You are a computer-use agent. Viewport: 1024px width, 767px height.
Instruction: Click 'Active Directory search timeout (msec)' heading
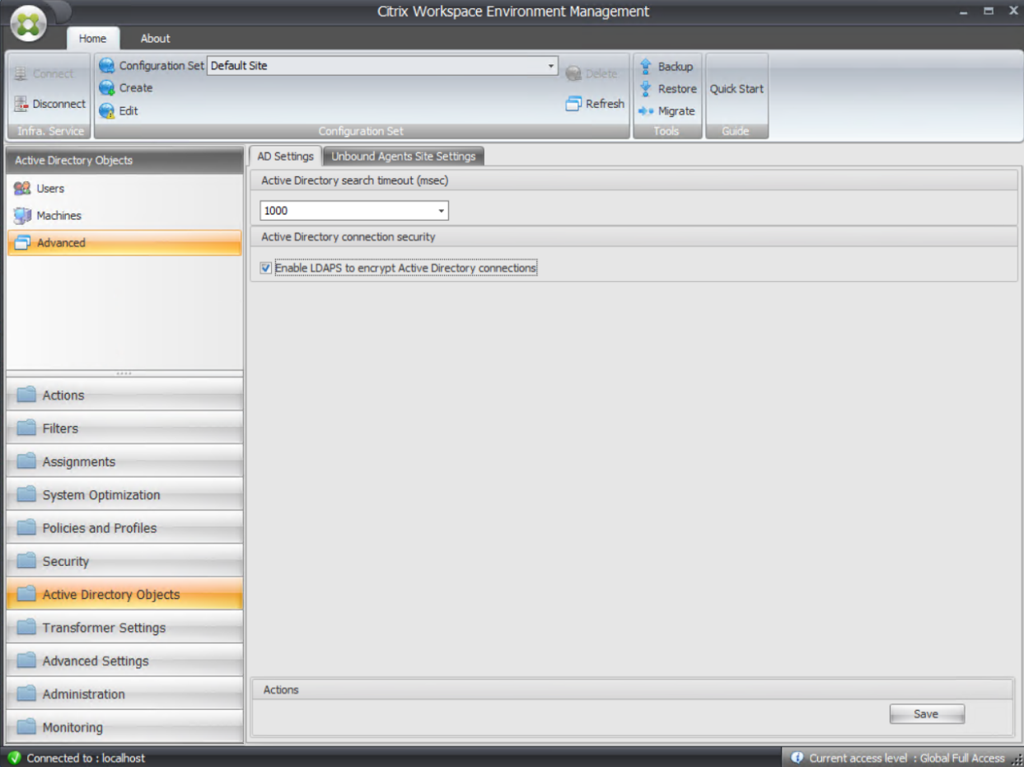click(355, 180)
